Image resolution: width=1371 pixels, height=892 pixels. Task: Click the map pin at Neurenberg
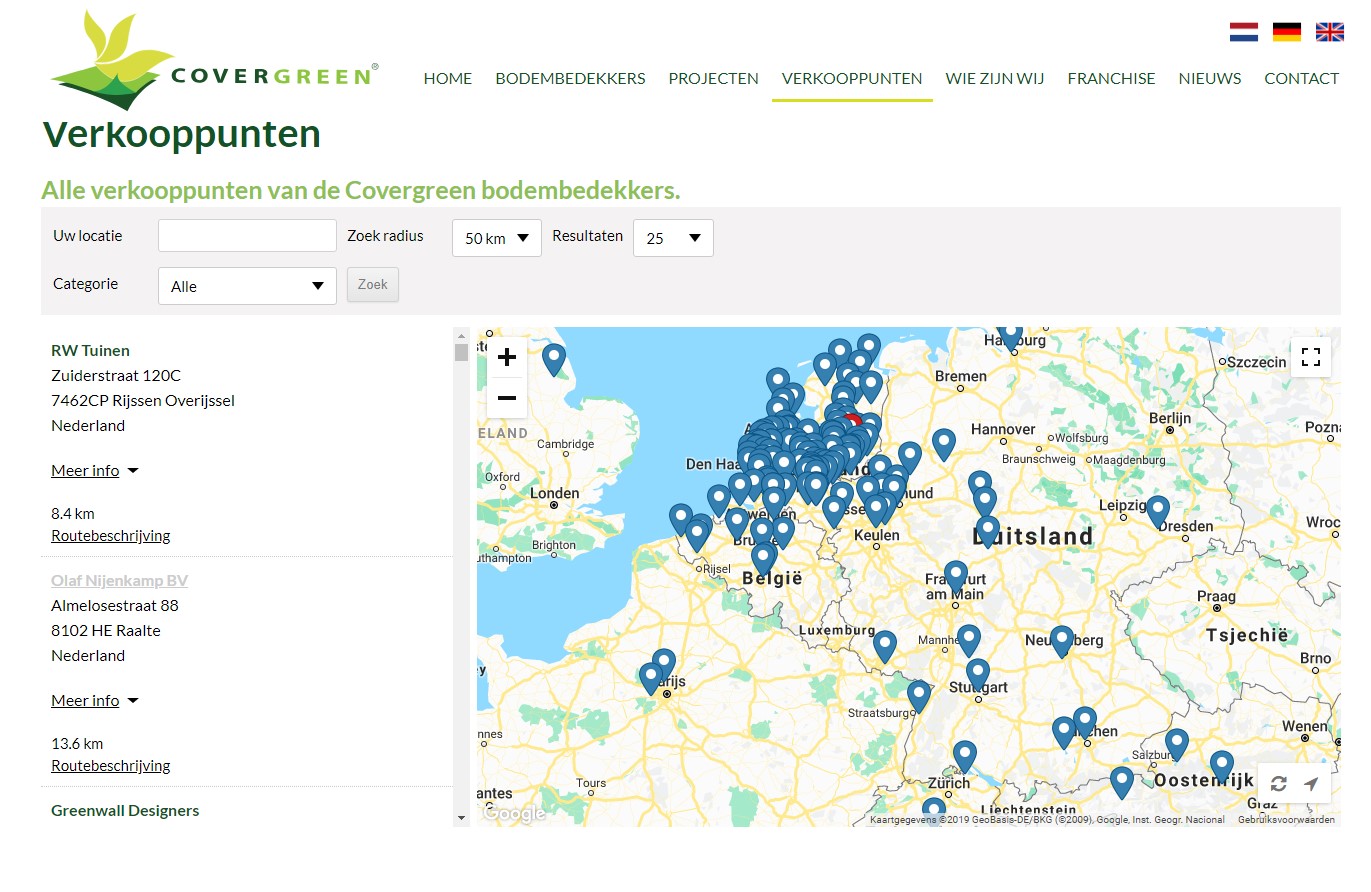pos(1062,641)
